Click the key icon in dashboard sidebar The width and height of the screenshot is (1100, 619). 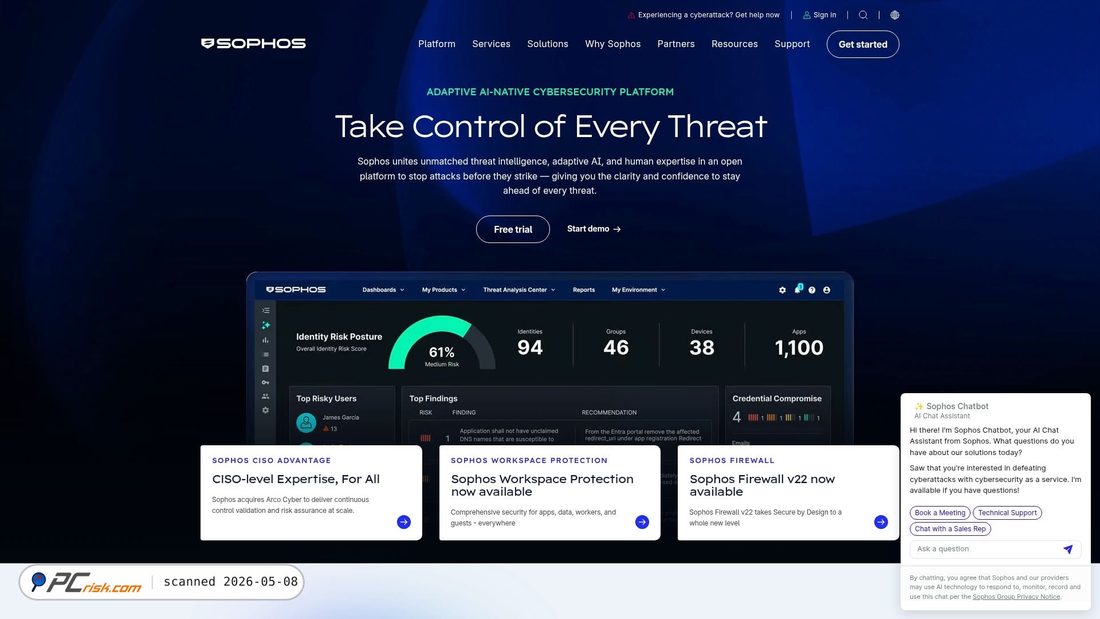click(x=265, y=382)
